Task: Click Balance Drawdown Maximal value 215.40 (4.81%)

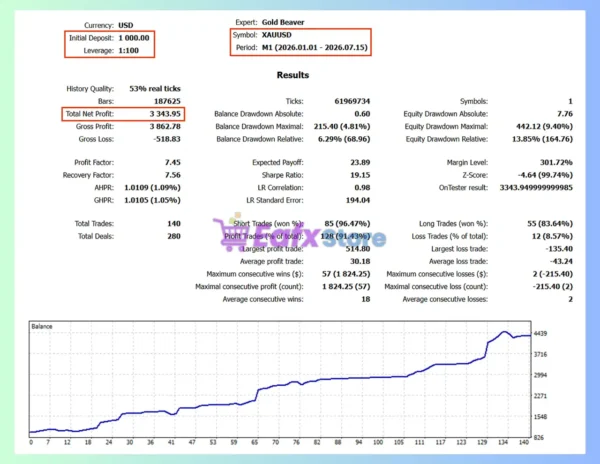Action: pos(342,127)
